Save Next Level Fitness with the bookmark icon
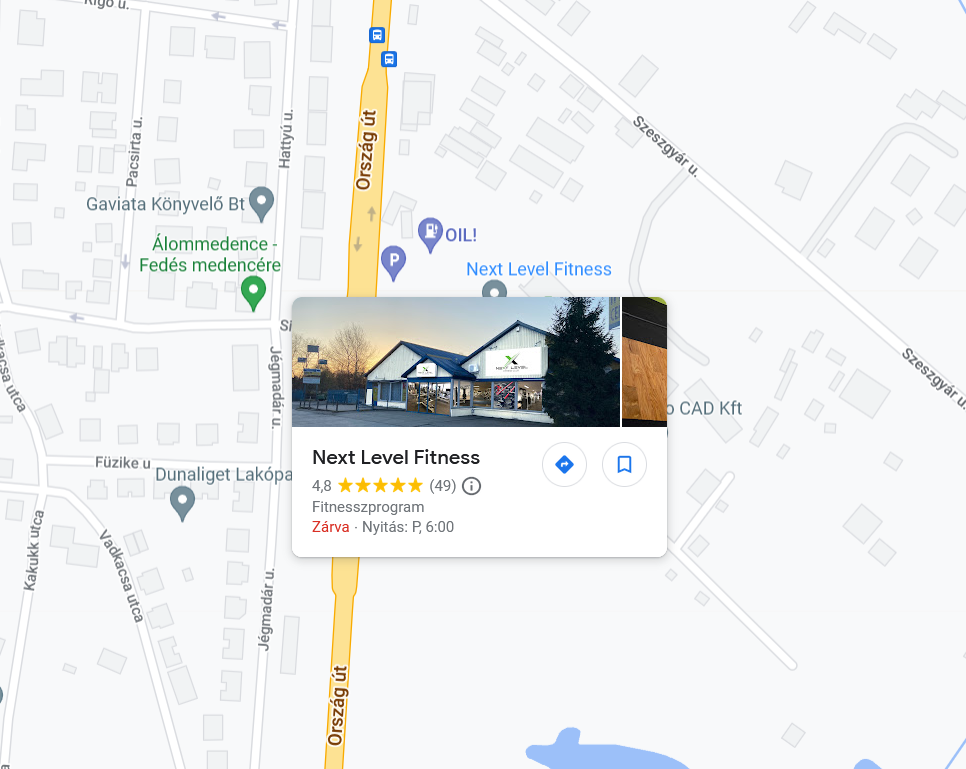The image size is (966, 769). coord(624,465)
